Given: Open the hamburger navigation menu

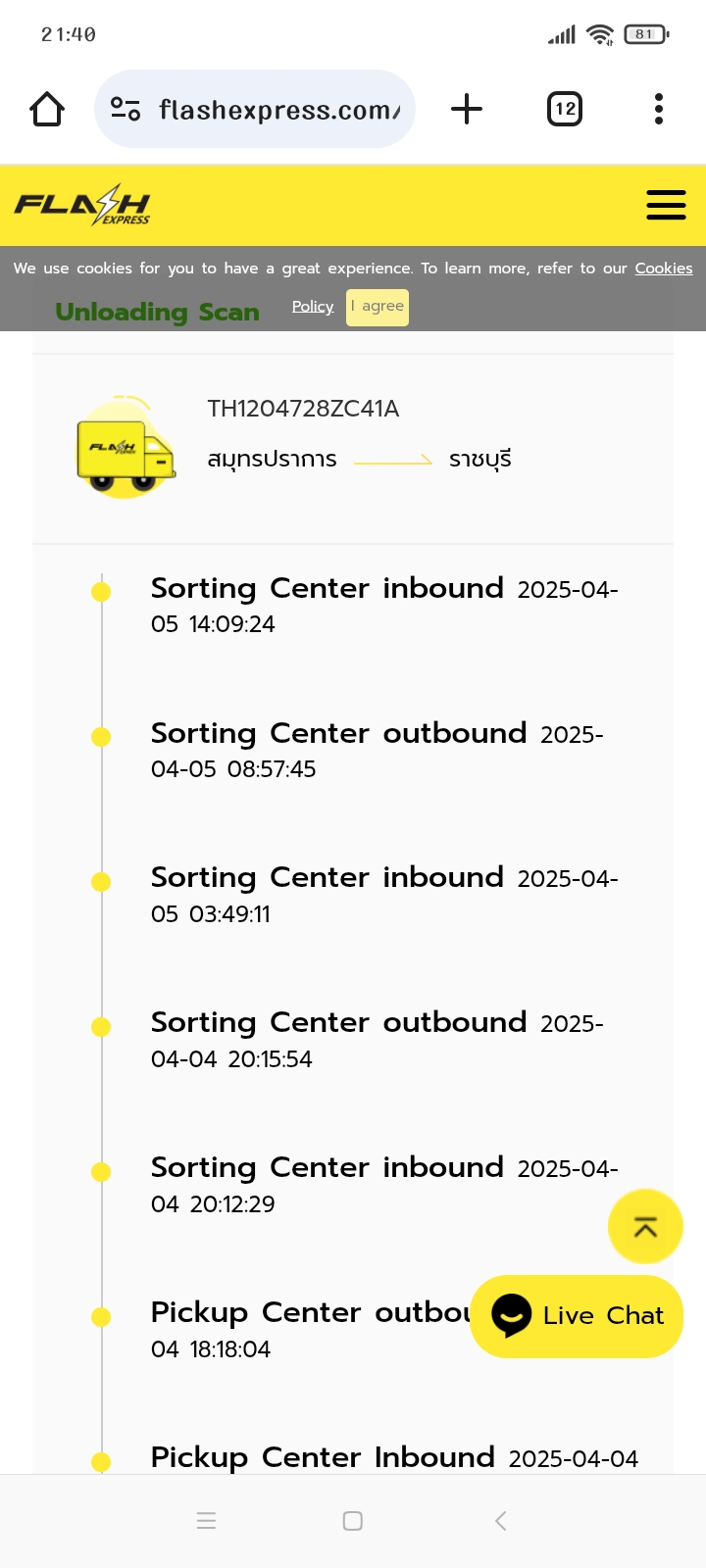Looking at the screenshot, I should click(x=666, y=205).
